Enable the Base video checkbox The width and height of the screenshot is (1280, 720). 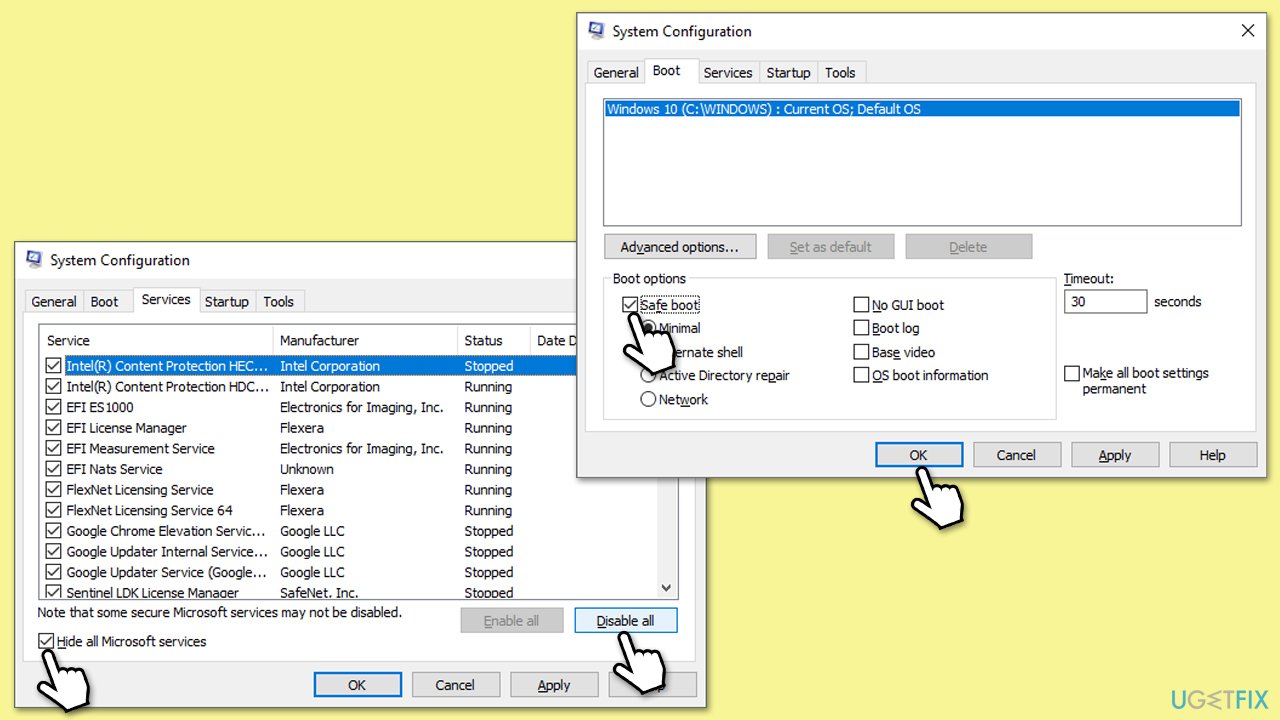pyautogui.click(x=861, y=352)
